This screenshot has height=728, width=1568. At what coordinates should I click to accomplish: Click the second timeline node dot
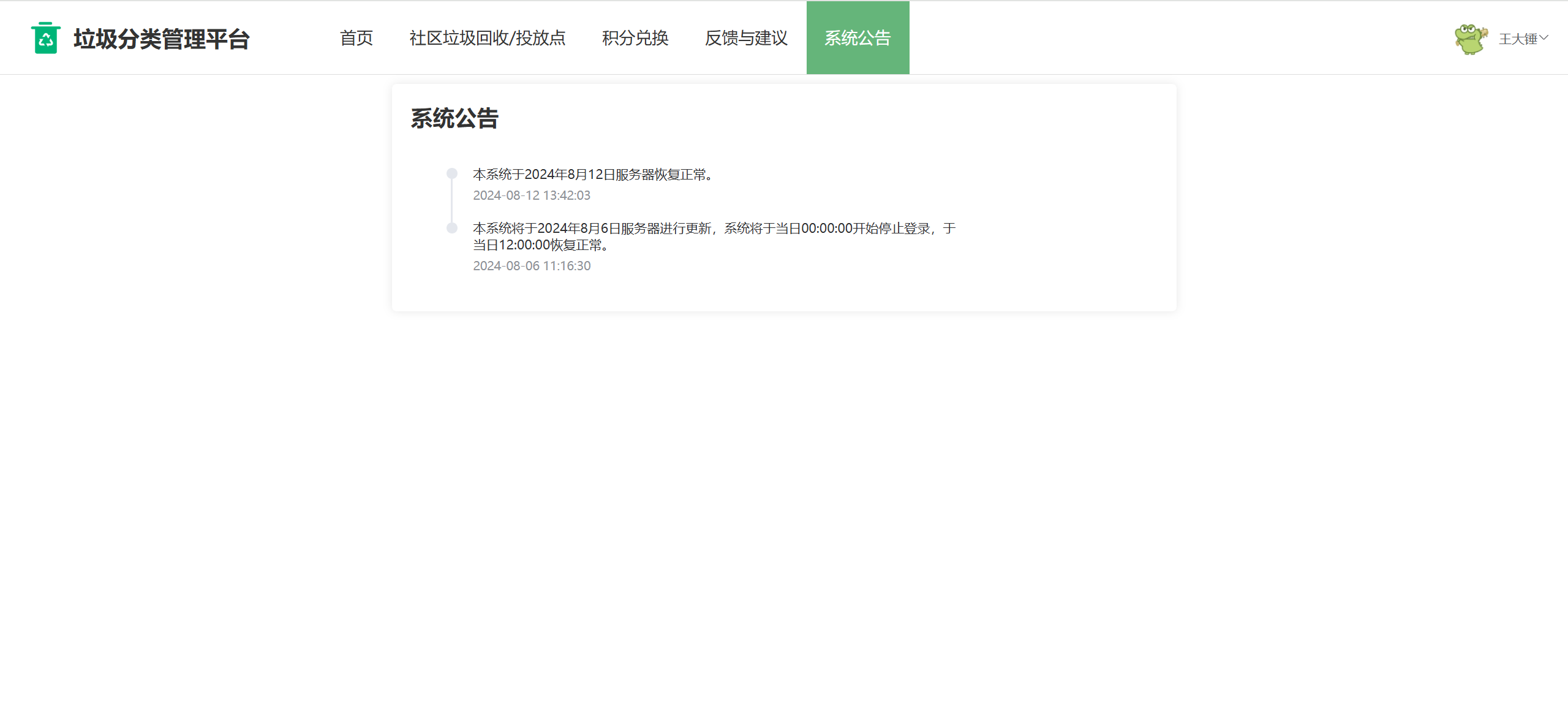pos(452,228)
